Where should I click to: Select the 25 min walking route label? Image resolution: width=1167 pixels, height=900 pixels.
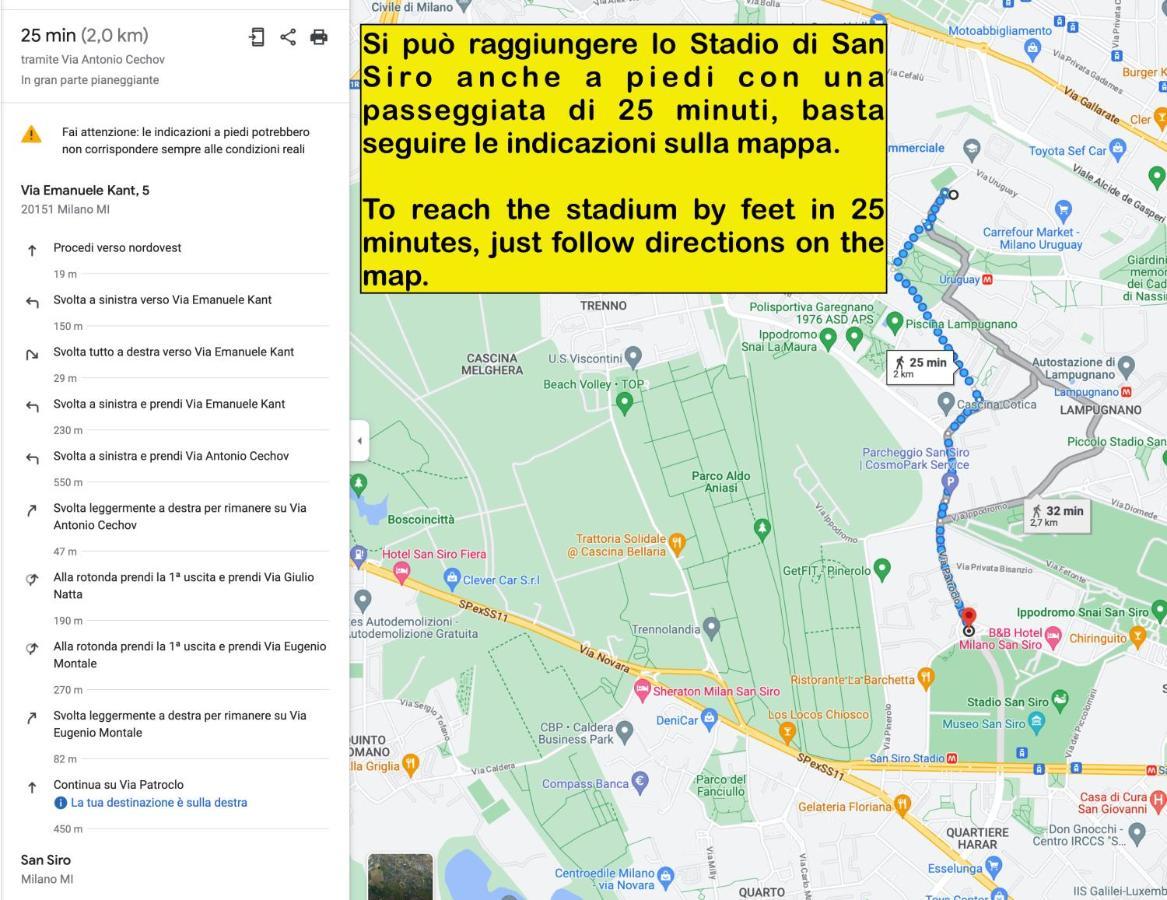tap(920, 367)
